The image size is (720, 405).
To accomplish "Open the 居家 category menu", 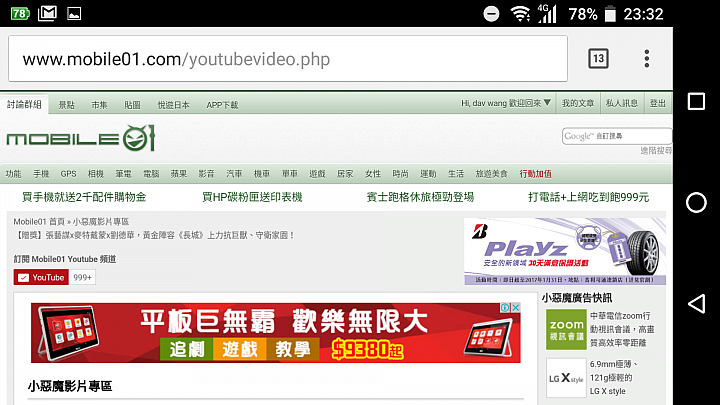I will (345, 174).
